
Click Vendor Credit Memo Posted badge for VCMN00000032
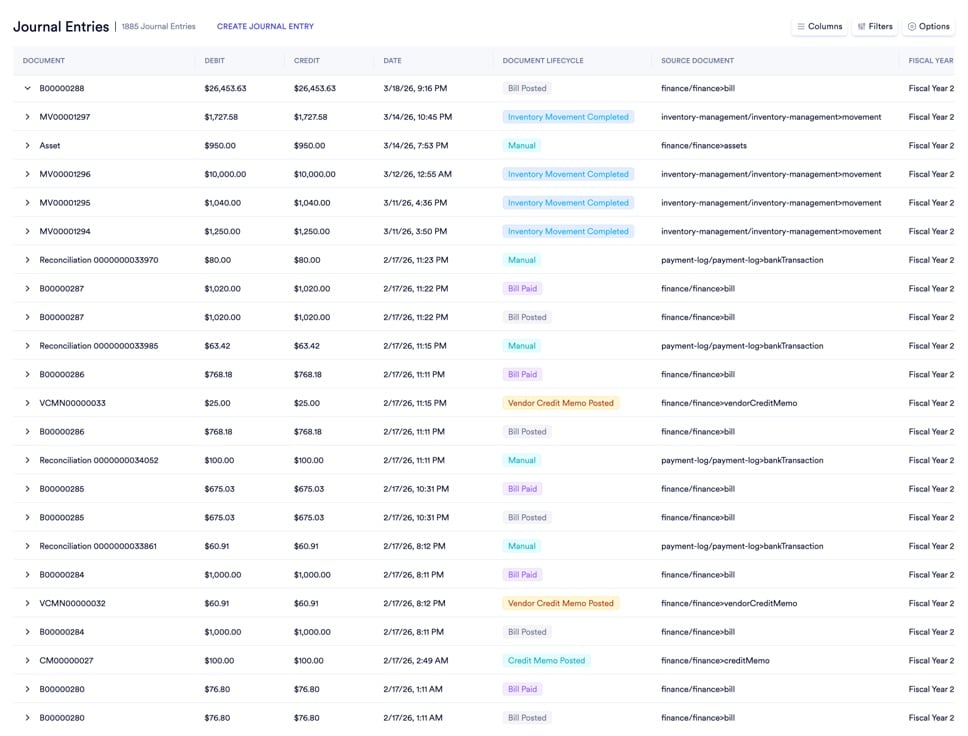561,603
